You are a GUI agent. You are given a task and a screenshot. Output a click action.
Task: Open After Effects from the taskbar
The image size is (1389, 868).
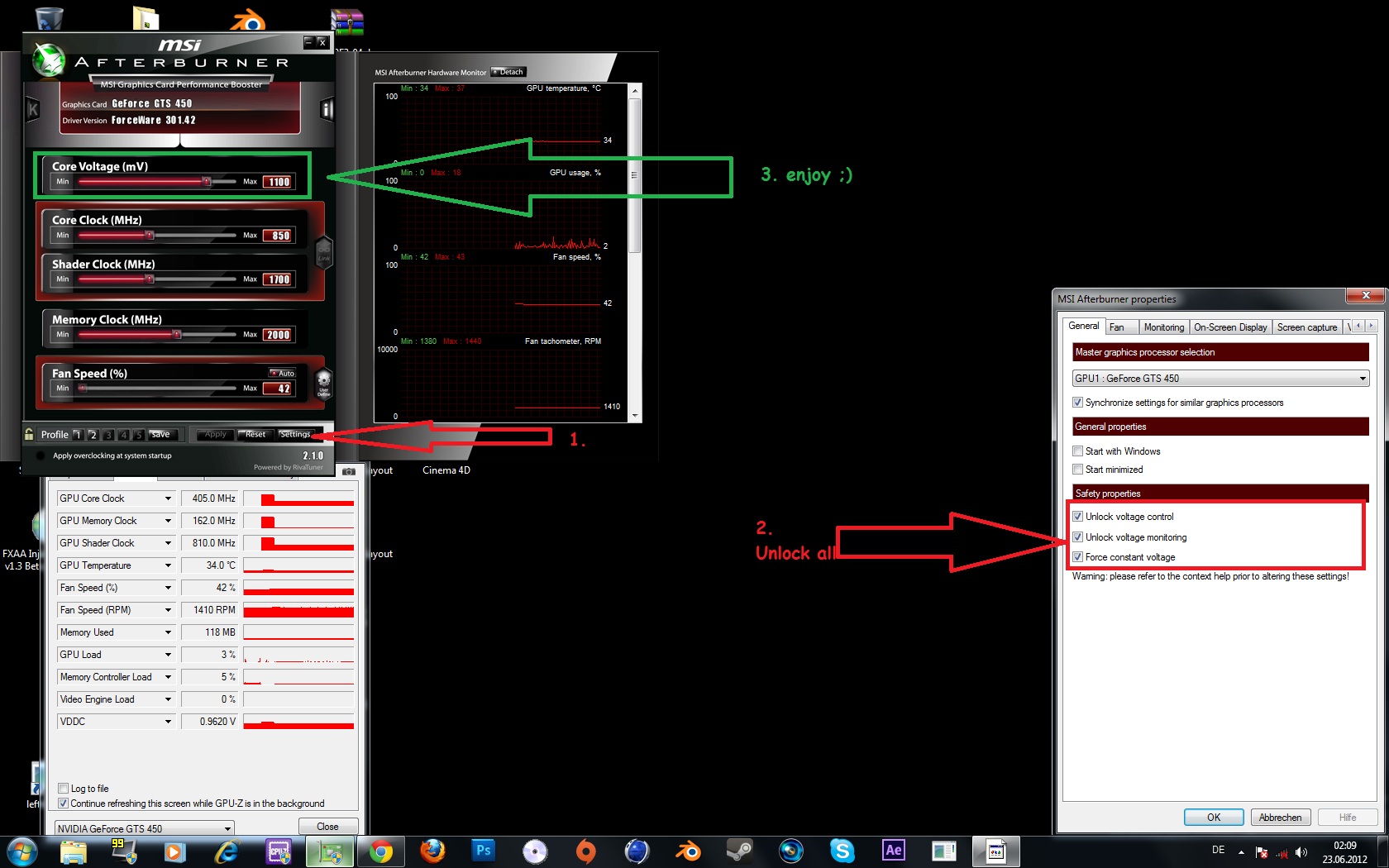(x=894, y=851)
